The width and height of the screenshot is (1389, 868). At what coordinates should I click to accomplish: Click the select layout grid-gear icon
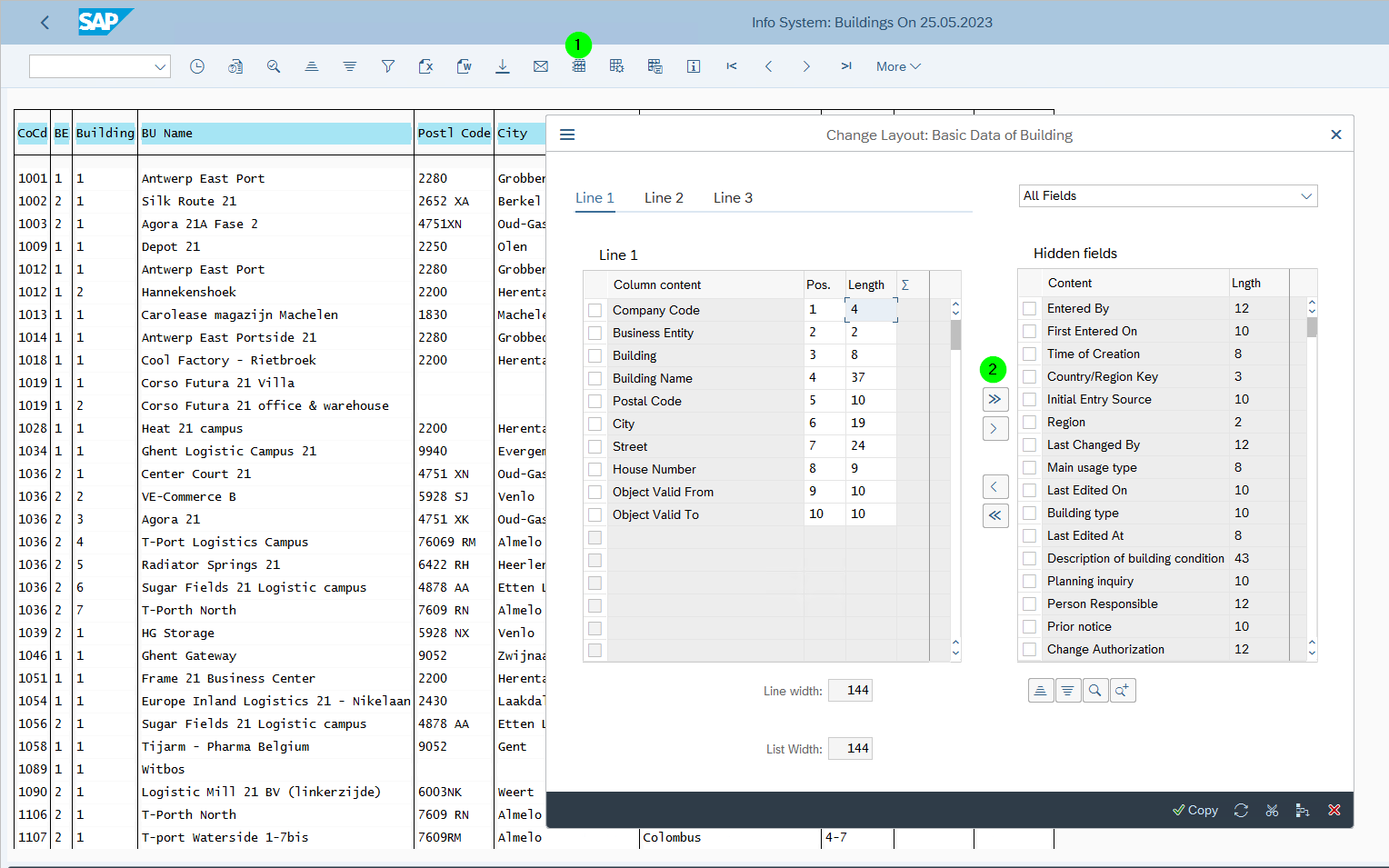(x=617, y=66)
